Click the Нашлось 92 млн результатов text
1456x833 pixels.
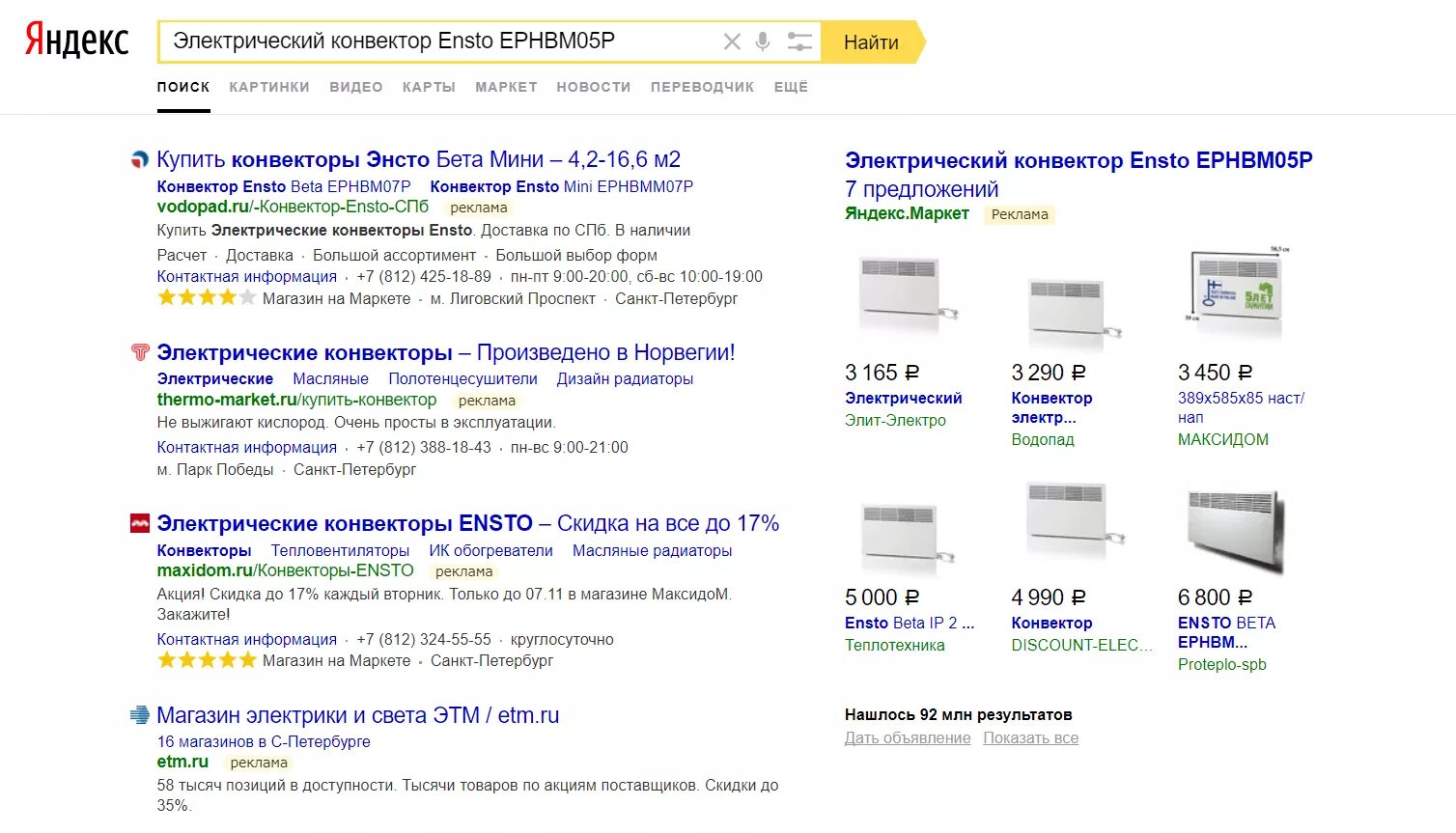point(958,714)
